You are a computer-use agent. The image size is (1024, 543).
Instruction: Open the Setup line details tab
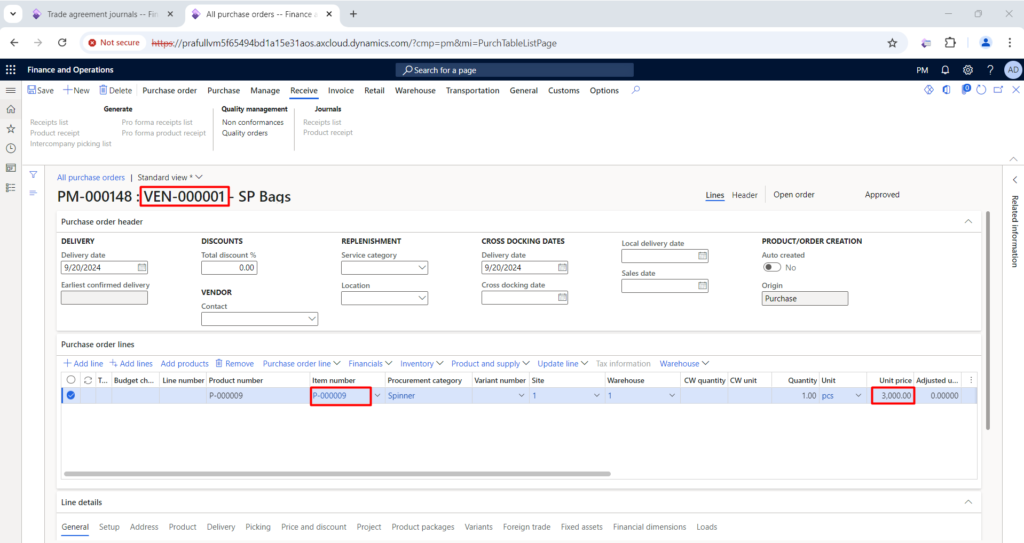109,527
